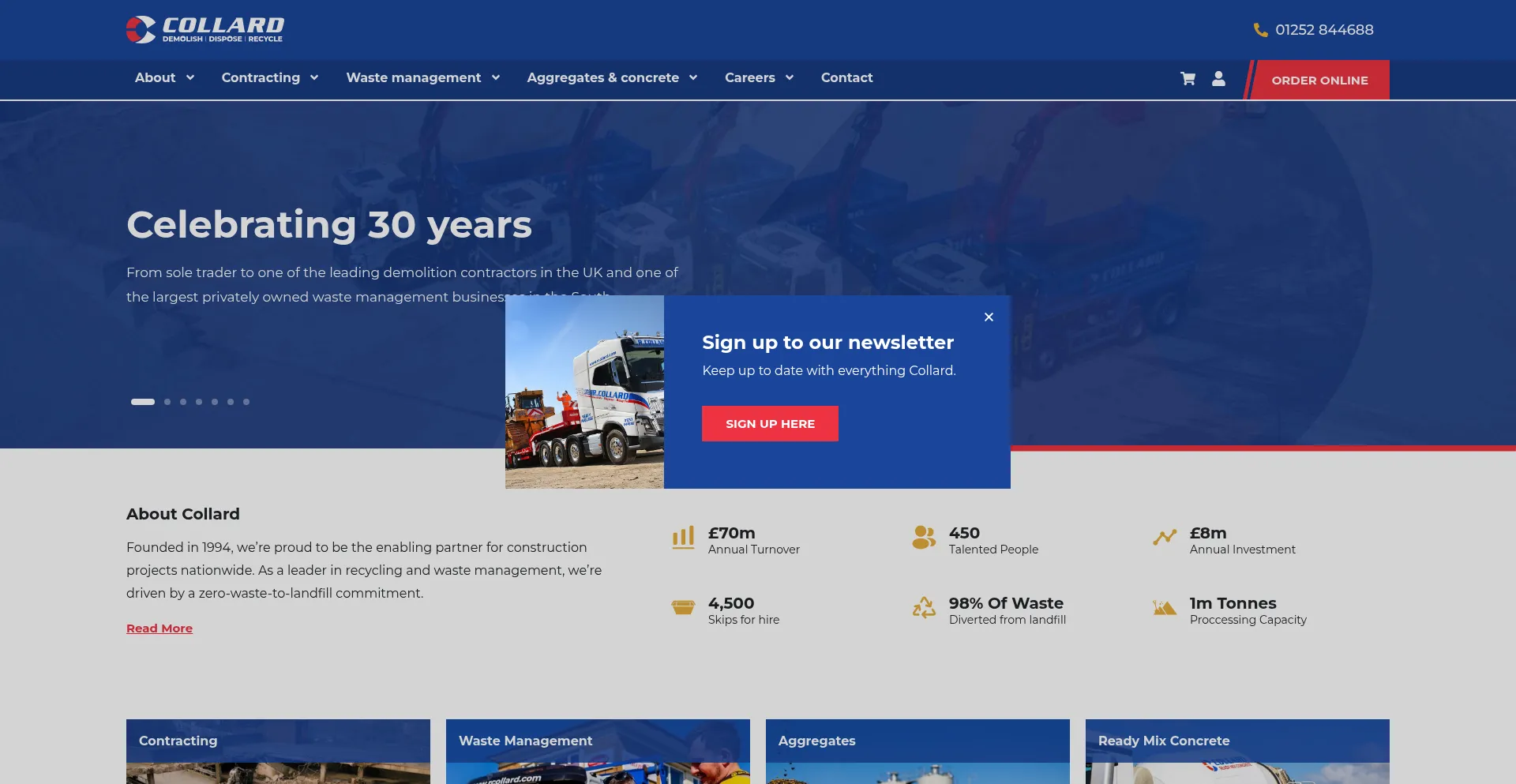The height and width of the screenshot is (784, 1516).
Task: Open the shopping cart icon
Action: 1188,78
